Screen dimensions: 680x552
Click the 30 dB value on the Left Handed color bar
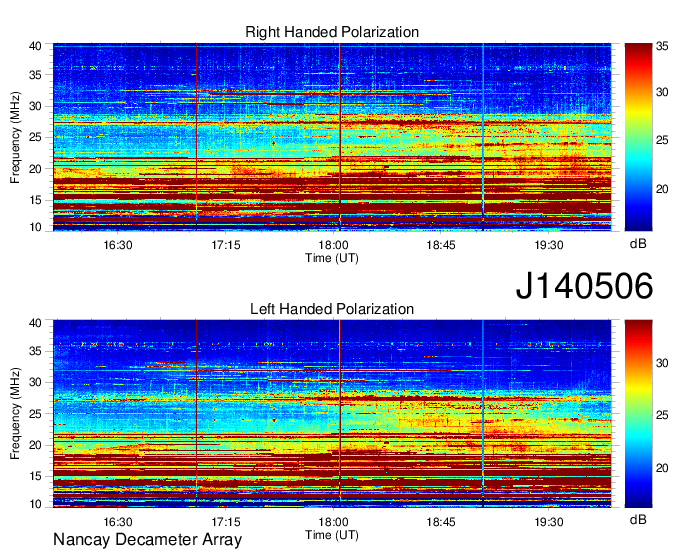(662, 363)
